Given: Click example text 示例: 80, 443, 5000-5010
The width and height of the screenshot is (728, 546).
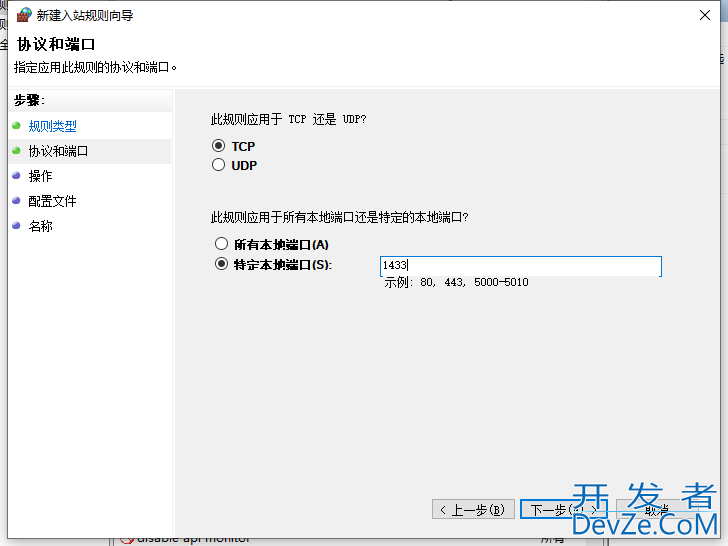Looking at the screenshot, I should (x=456, y=282).
